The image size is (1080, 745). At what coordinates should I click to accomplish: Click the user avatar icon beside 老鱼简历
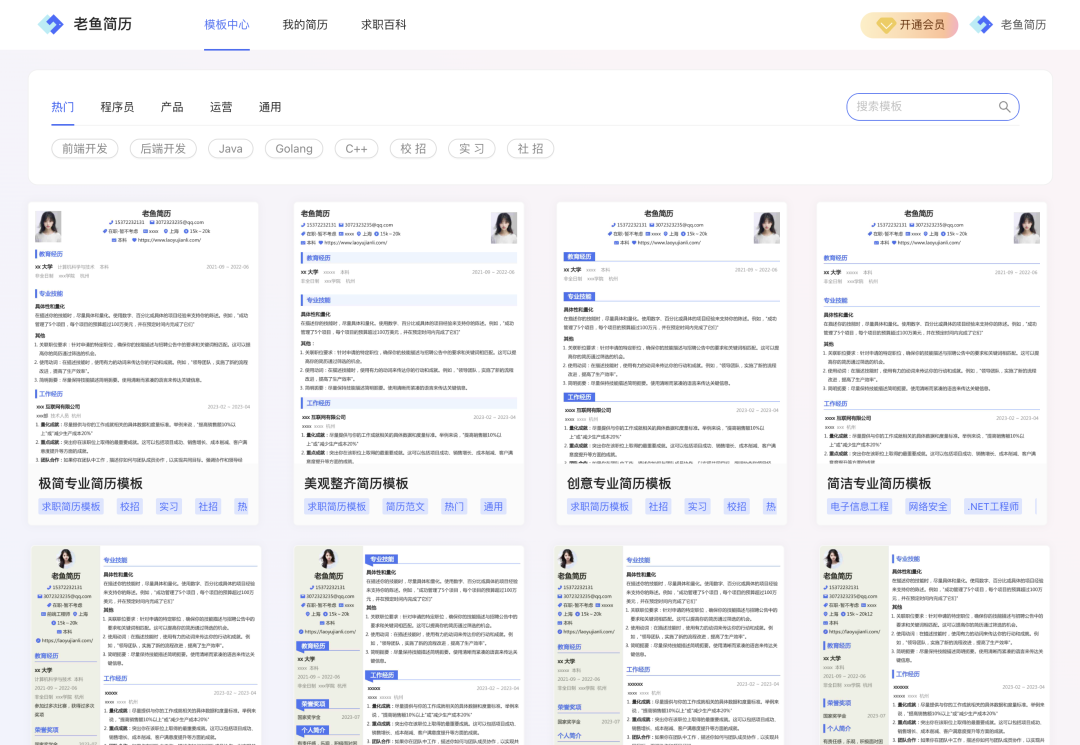click(x=981, y=25)
